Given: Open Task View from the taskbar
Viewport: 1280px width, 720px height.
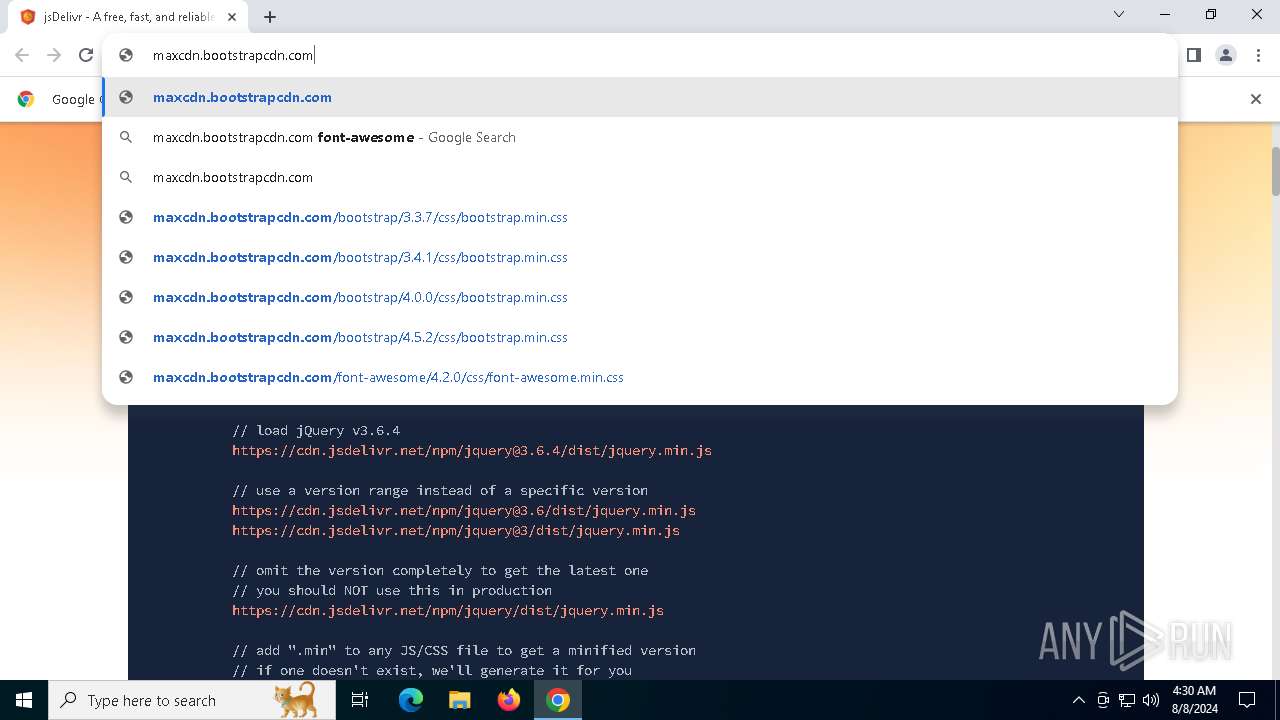Looking at the screenshot, I should point(360,700).
